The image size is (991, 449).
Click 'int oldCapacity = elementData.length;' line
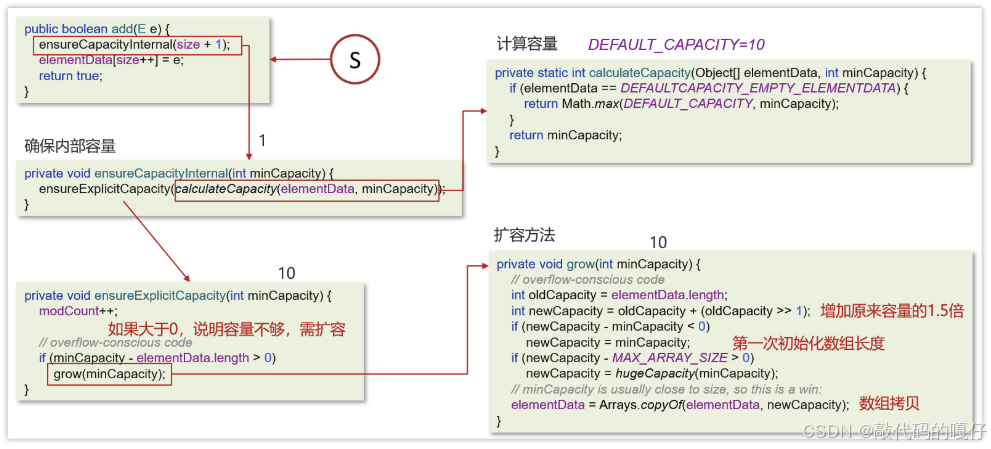point(619,295)
